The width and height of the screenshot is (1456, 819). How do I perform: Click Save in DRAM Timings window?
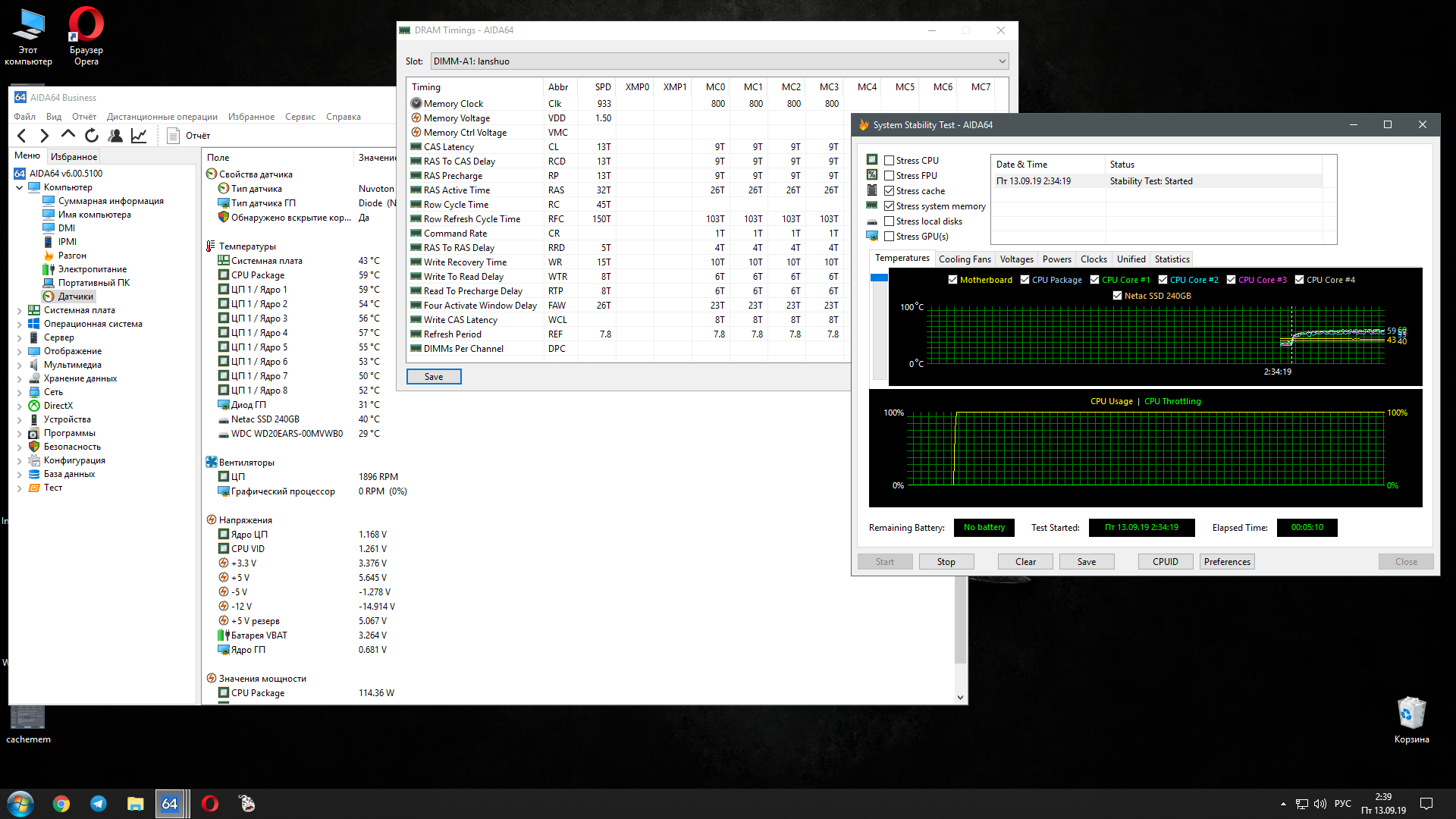tap(434, 377)
